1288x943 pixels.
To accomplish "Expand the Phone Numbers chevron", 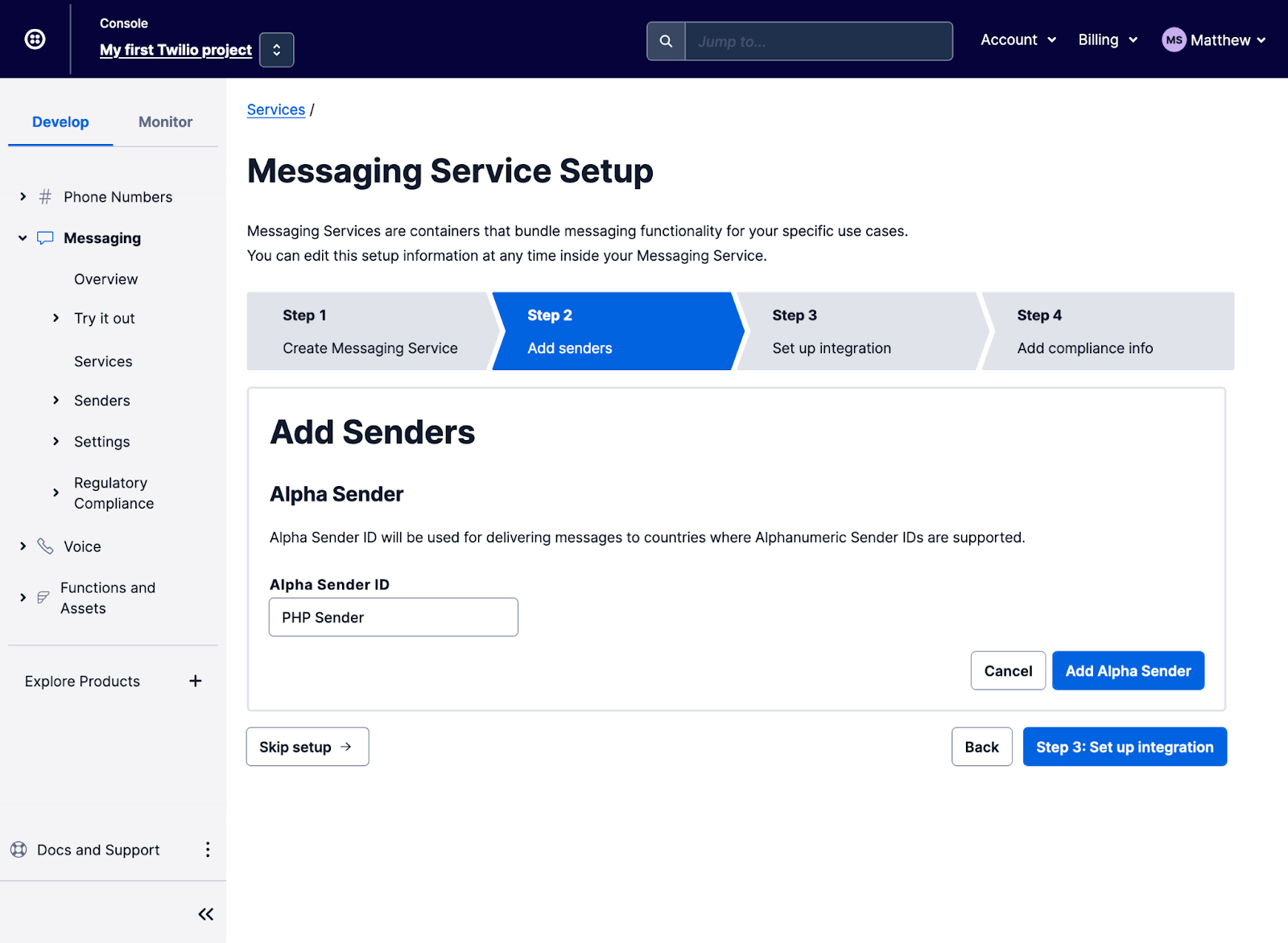I will click(x=23, y=196).
